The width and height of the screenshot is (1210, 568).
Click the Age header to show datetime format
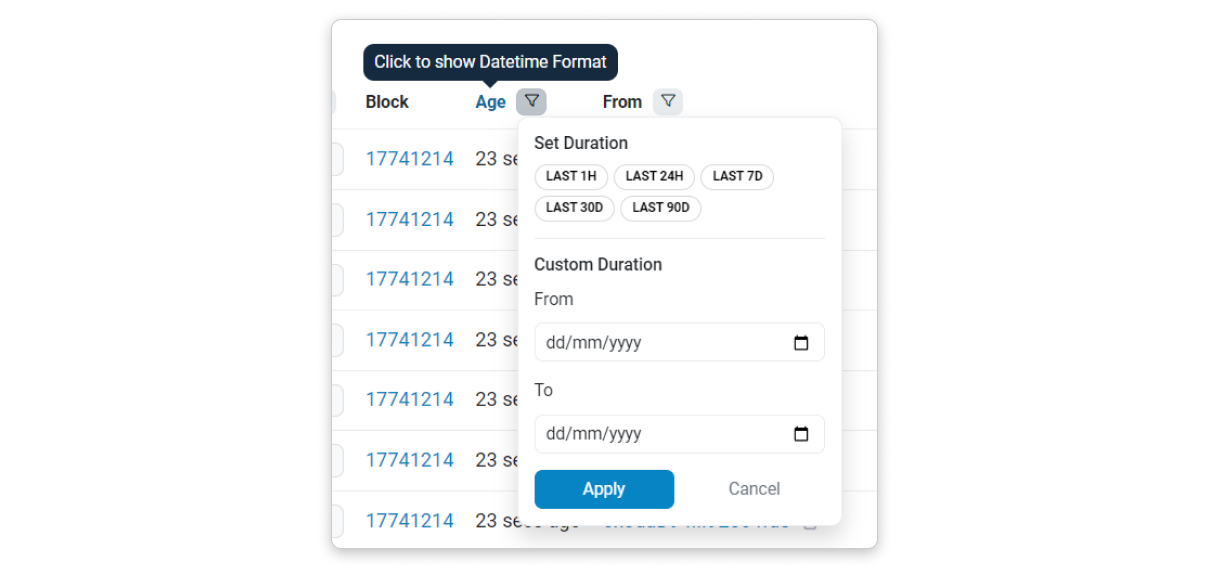click(x=490, y=102)
